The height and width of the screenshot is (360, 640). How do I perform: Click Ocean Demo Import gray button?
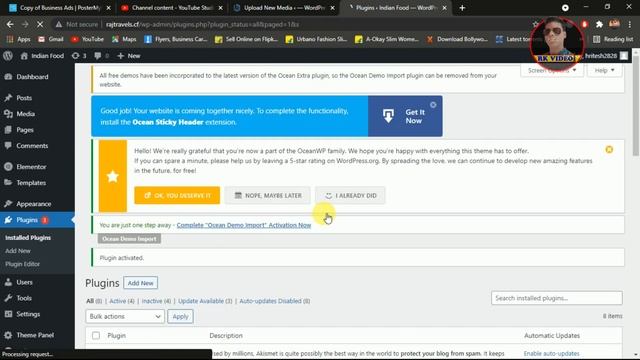(129, 239)
